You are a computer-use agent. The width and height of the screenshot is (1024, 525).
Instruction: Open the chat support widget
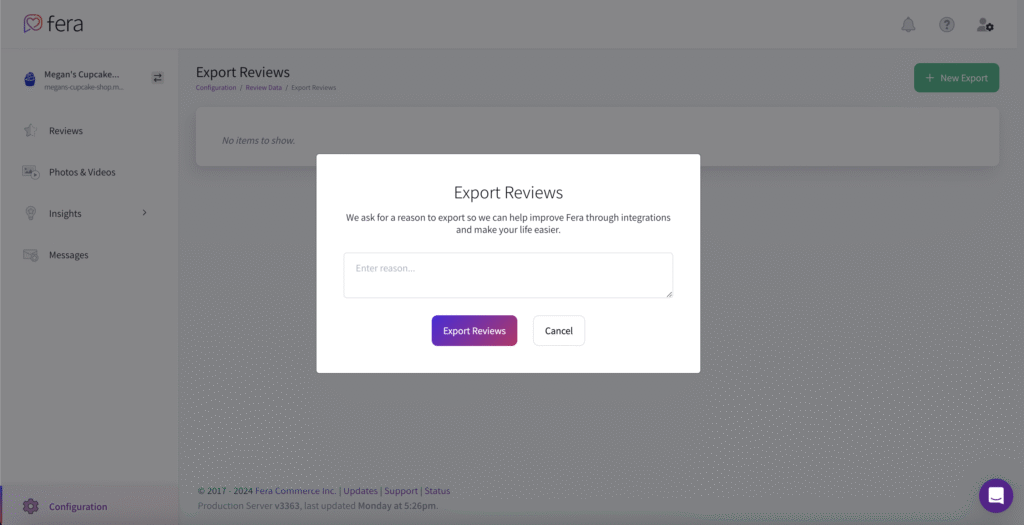point(996,495)
